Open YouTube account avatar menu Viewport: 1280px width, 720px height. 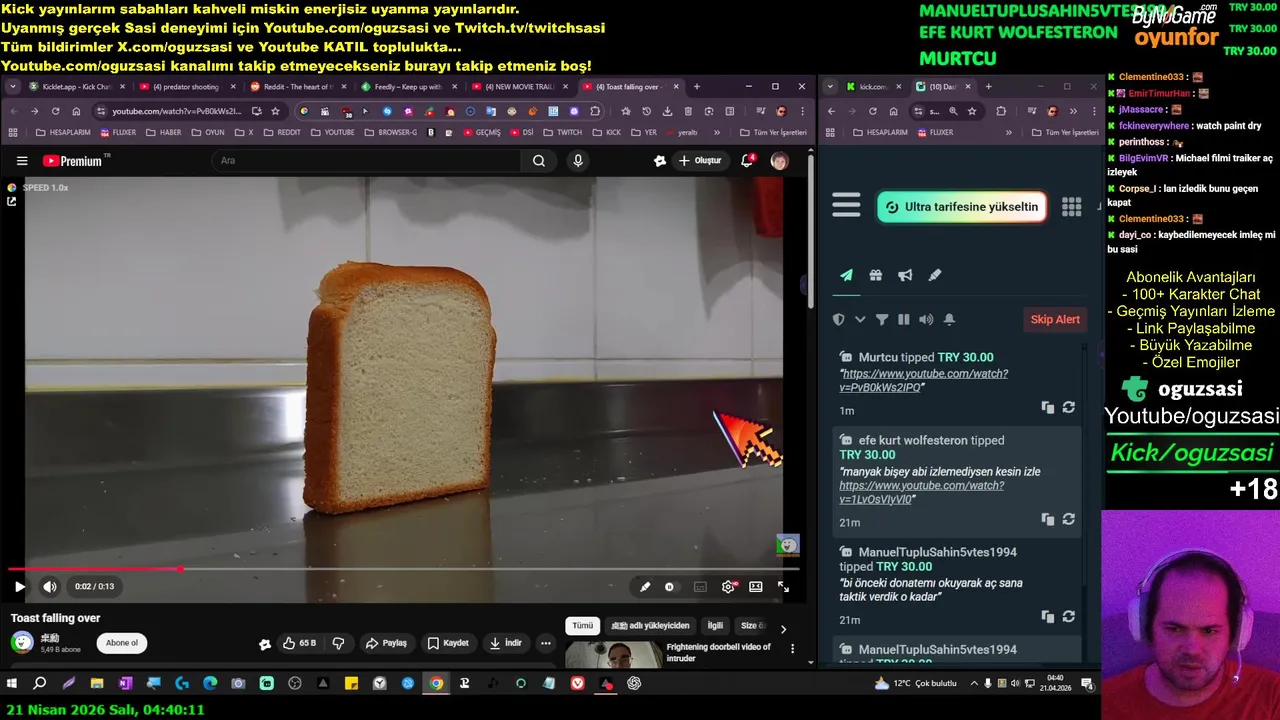779,161
